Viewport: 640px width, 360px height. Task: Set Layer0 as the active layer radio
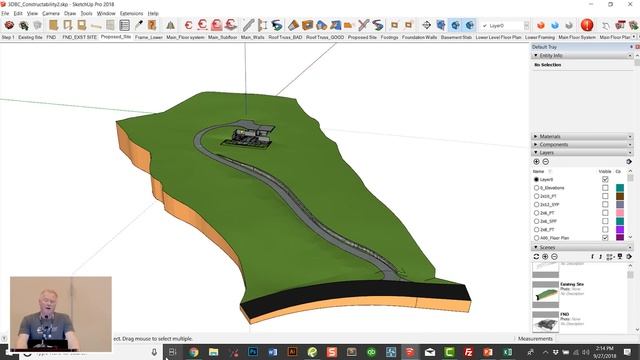click(x=536, y=179)
